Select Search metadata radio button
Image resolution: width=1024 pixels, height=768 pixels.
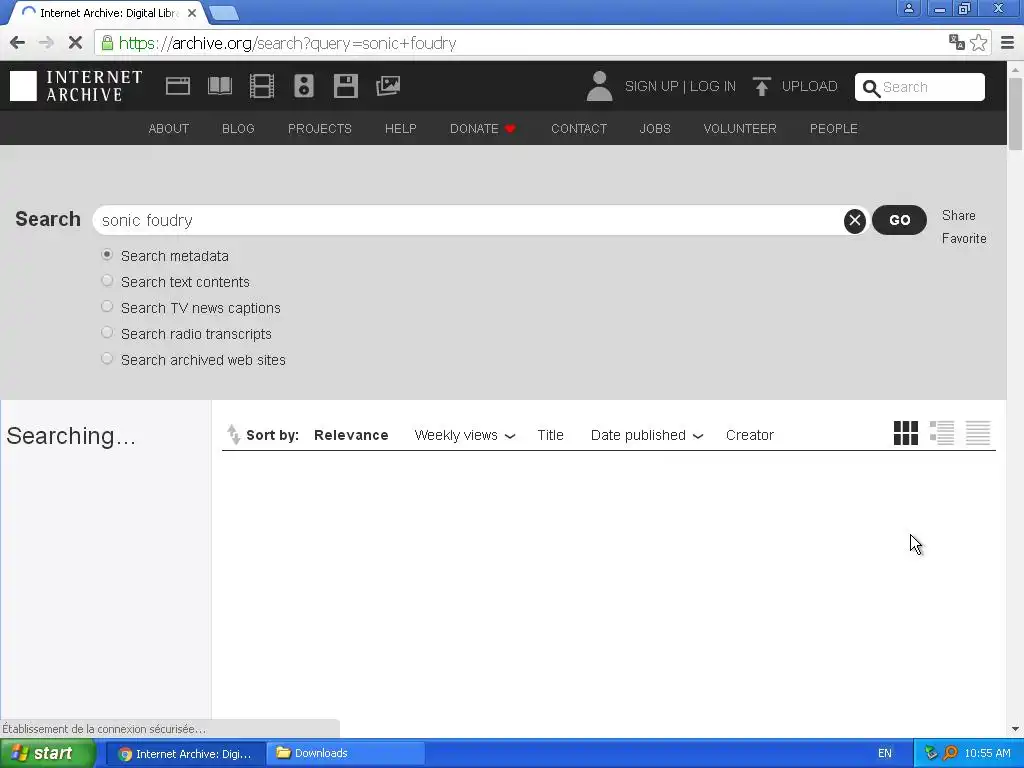pyautogui.click(x=107, y=255)
